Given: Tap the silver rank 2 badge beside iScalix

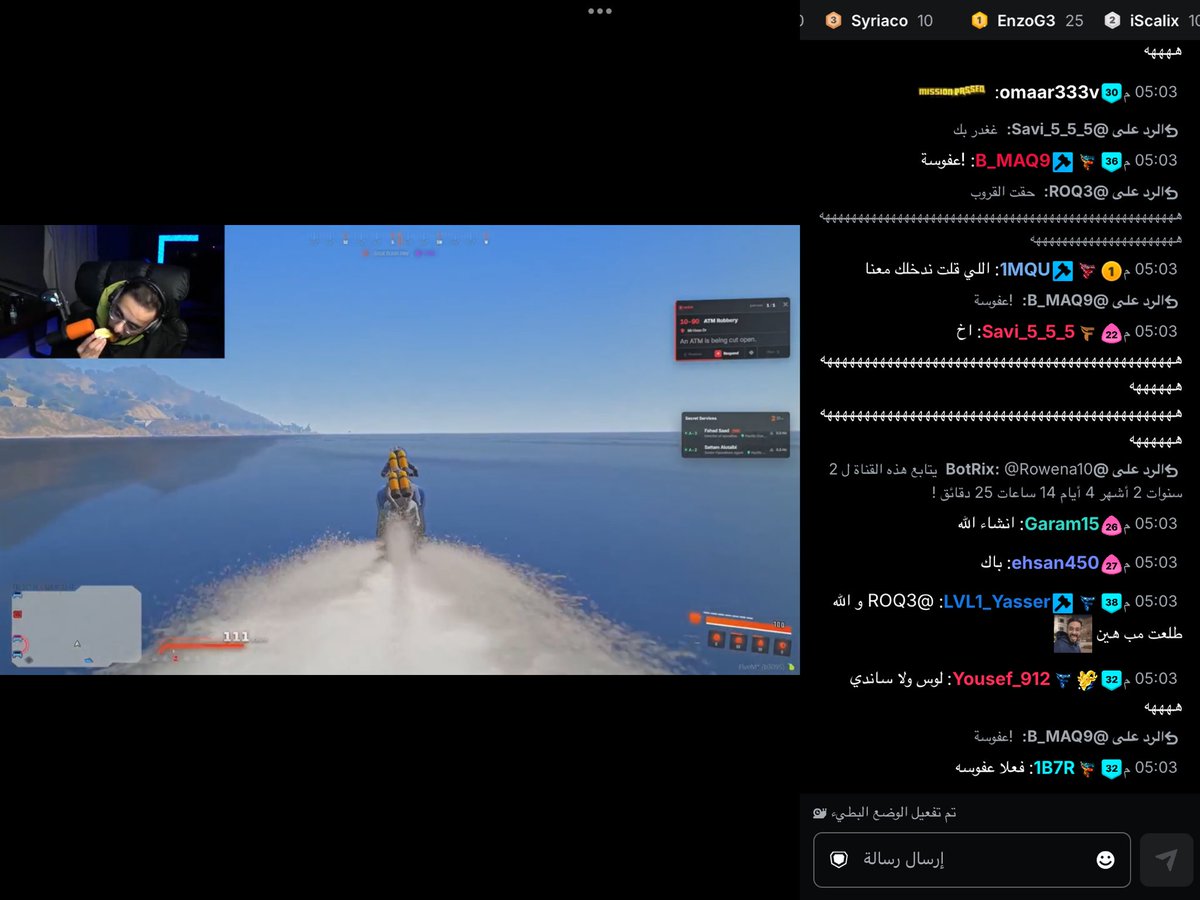Looking at the screenshot, I should tap(1112, 20).
